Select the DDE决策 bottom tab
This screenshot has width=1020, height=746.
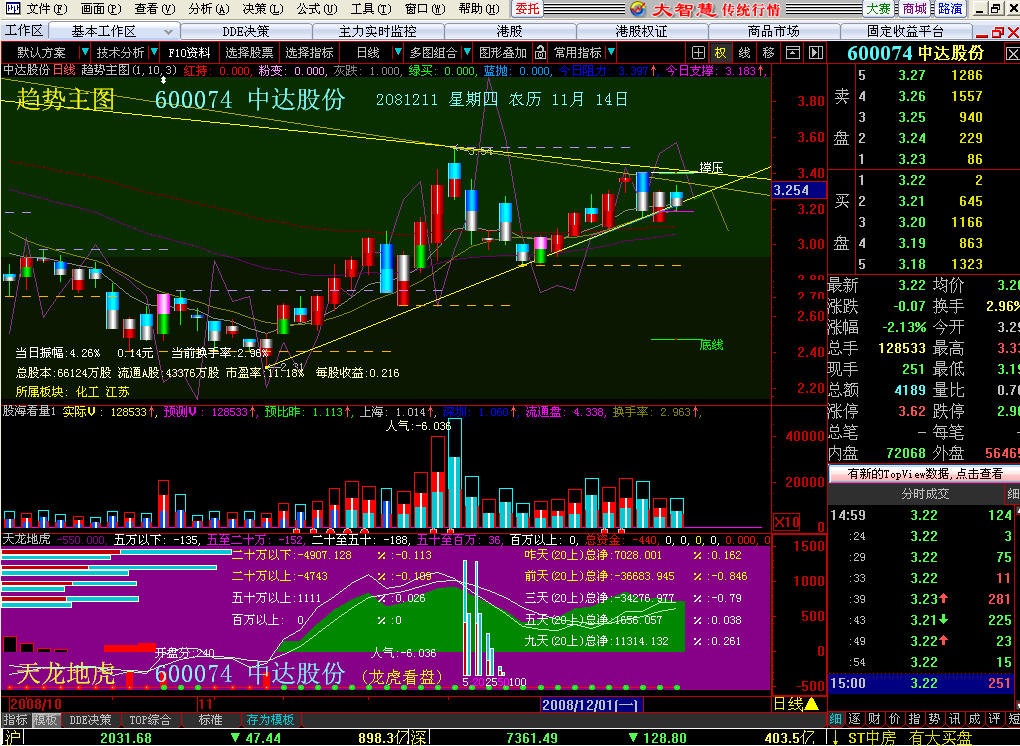(90, 720)
